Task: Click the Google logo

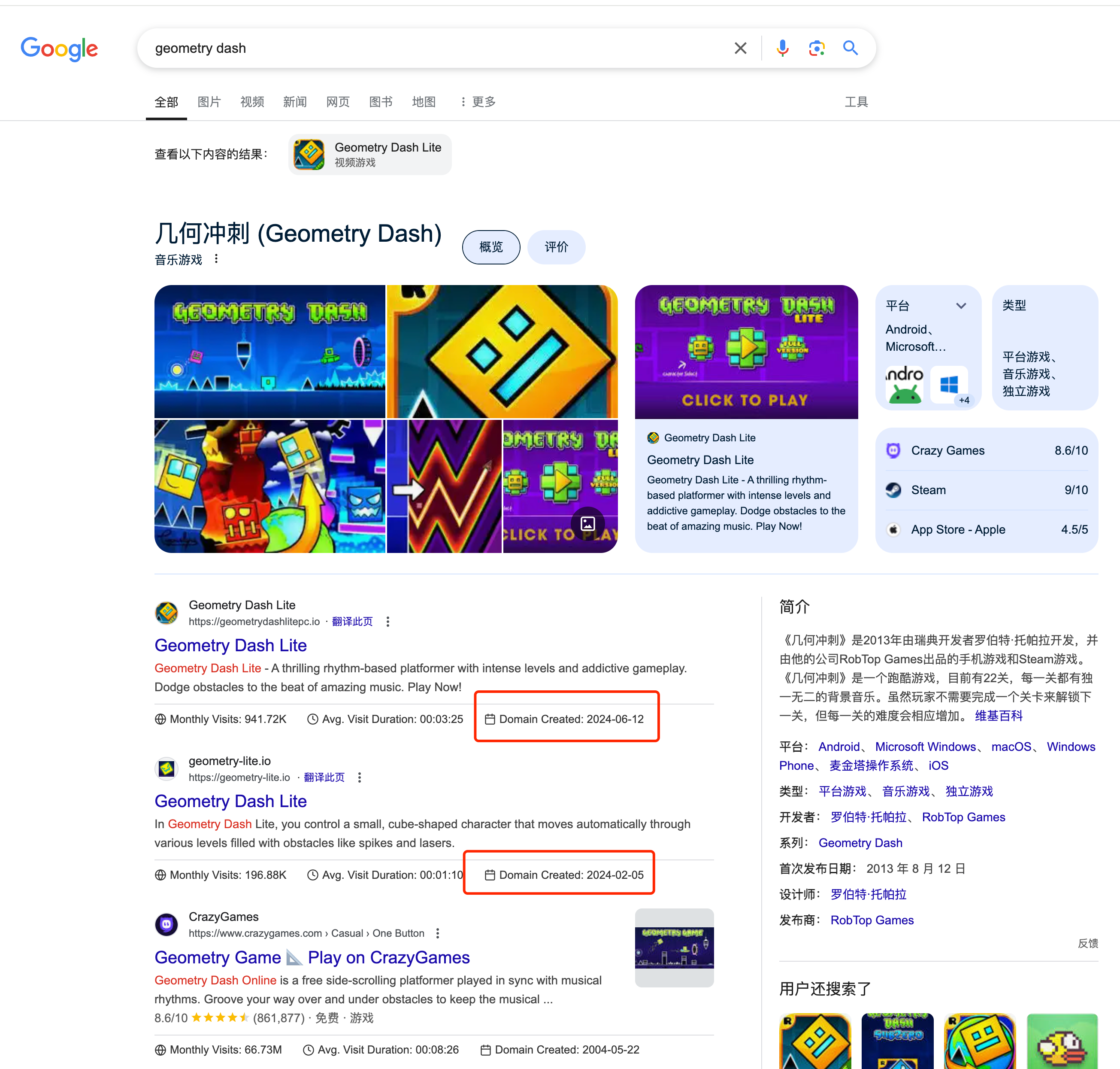Action: [59, 49]
